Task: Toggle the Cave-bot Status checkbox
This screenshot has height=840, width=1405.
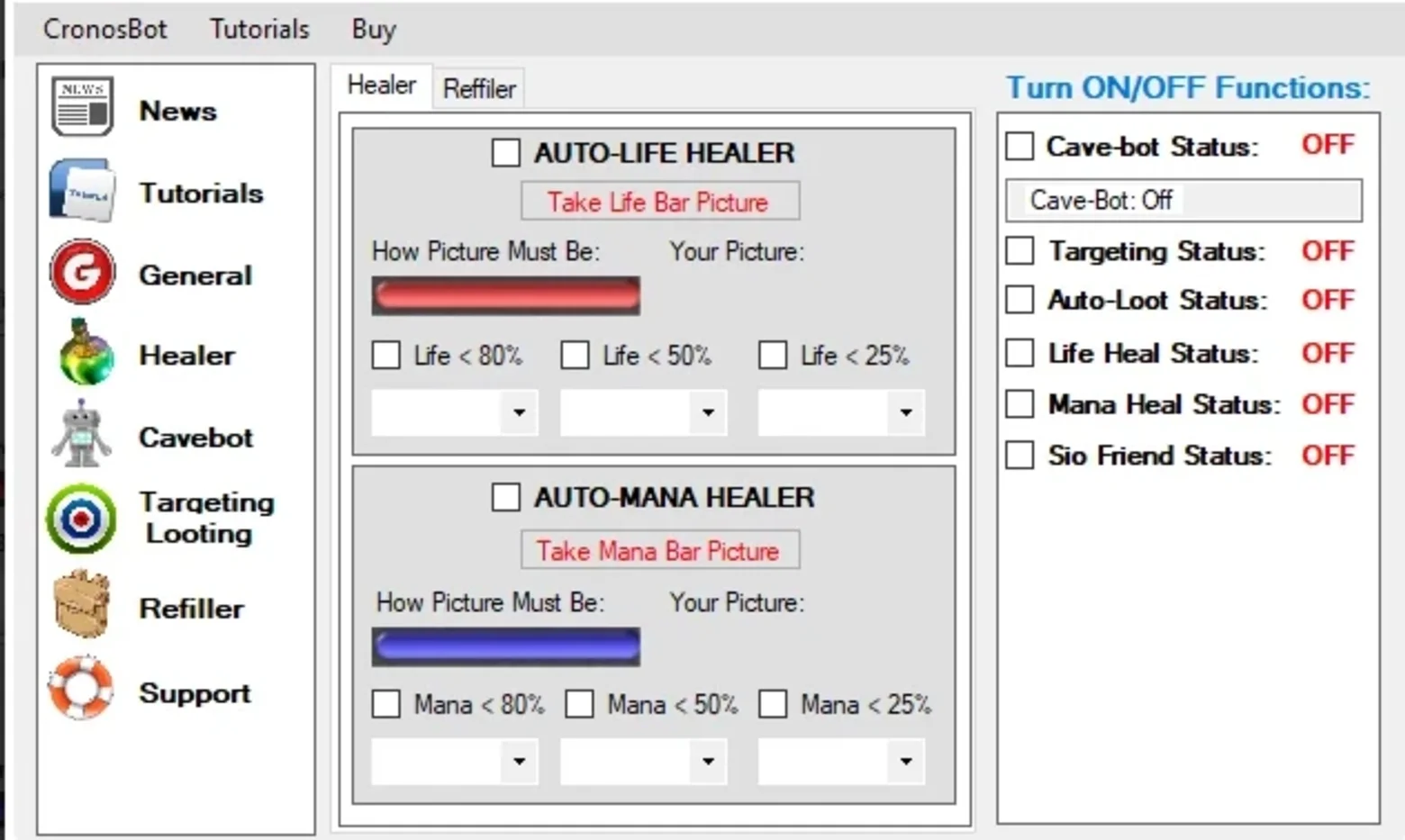Action: click(1020, 146)
